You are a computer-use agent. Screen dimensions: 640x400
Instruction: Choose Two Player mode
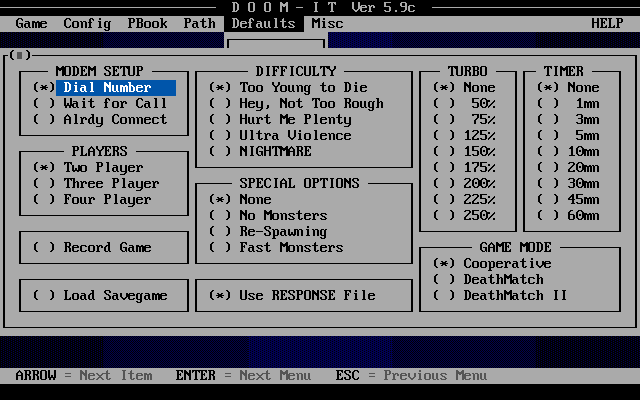coord(88,167)
